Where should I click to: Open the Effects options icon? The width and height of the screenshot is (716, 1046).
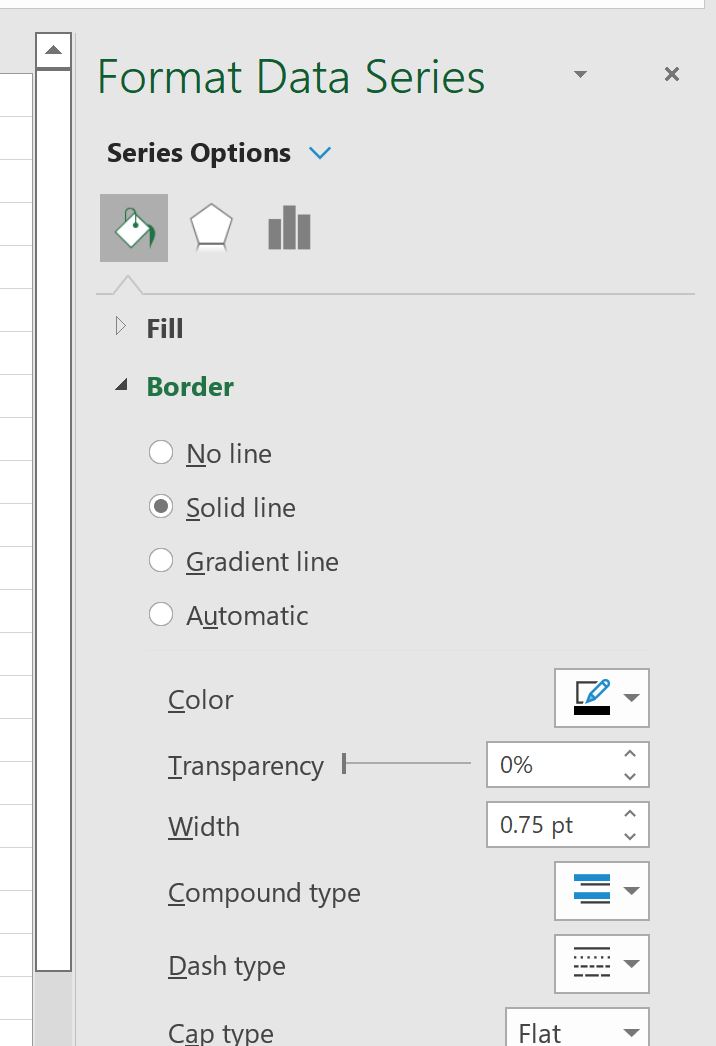click(211, 228)
